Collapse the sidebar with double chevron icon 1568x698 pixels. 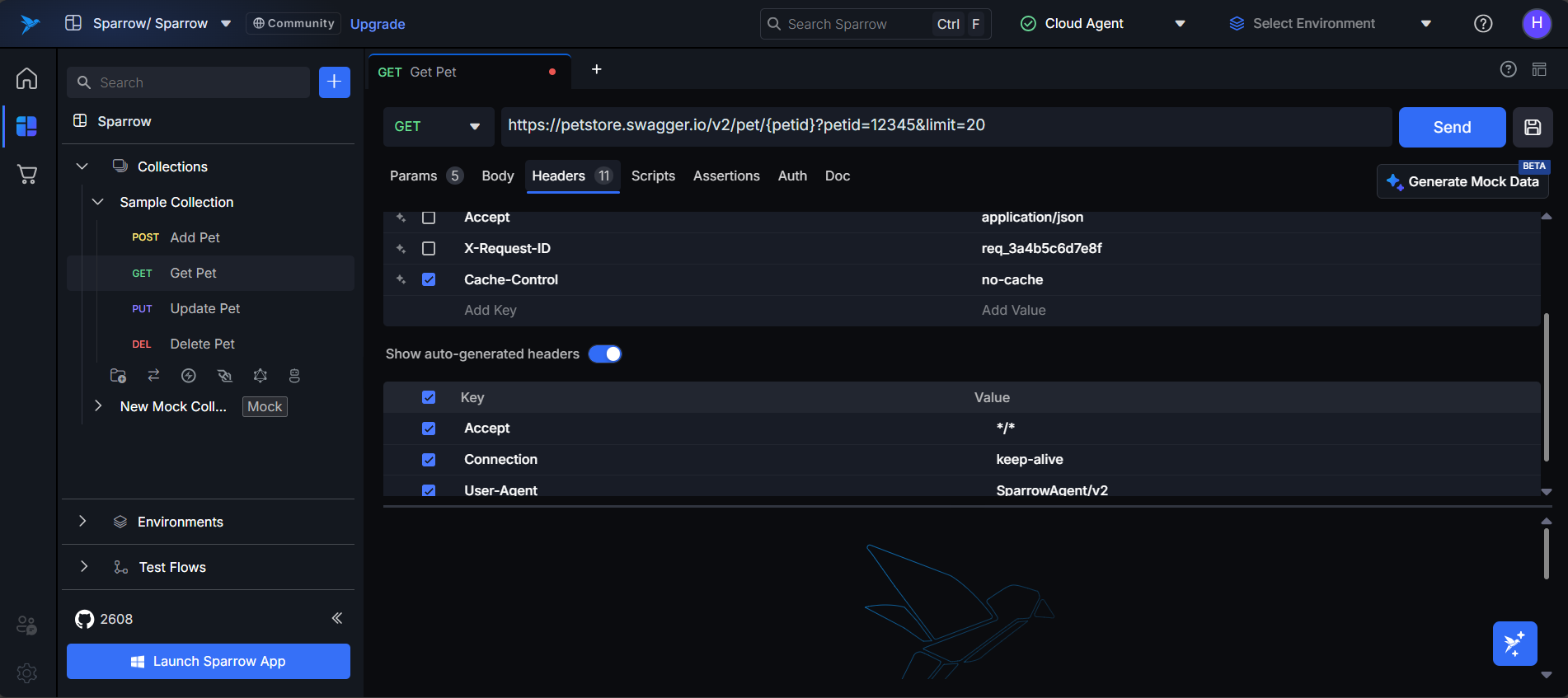[x=336, y=618]
